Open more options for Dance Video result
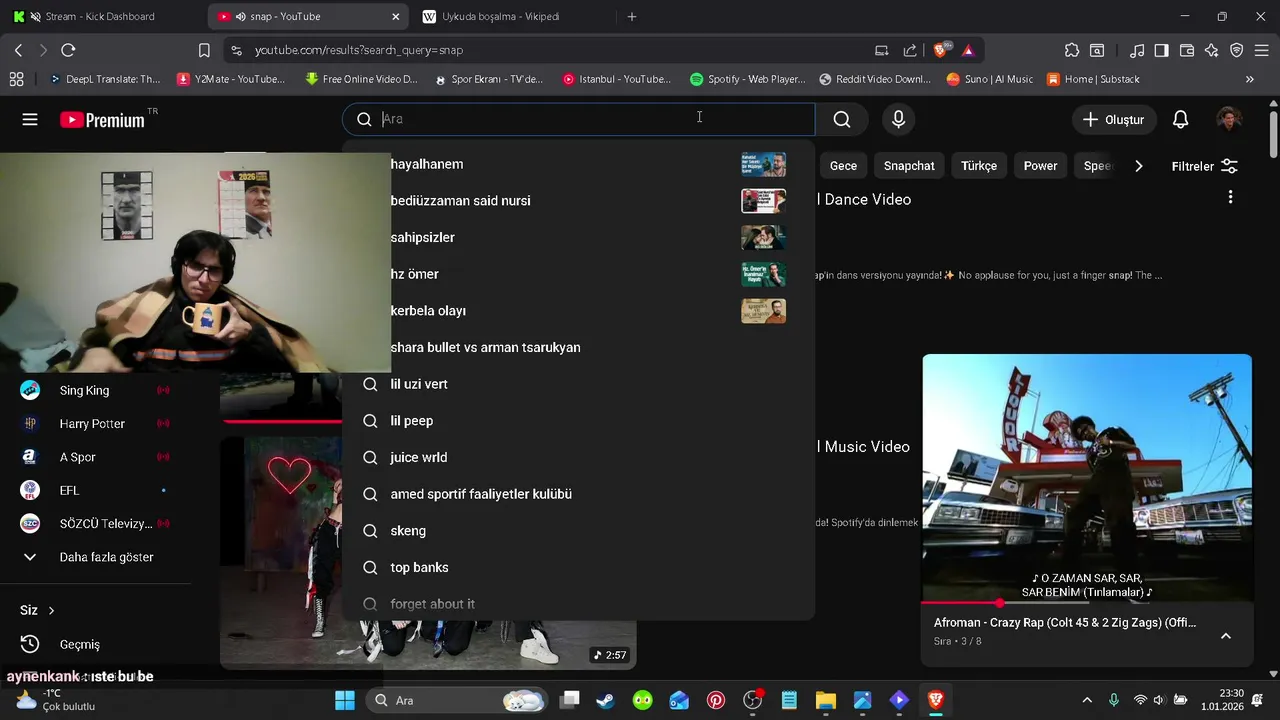This screenshot has width=1280, height=720. [x=1230, y=197]
